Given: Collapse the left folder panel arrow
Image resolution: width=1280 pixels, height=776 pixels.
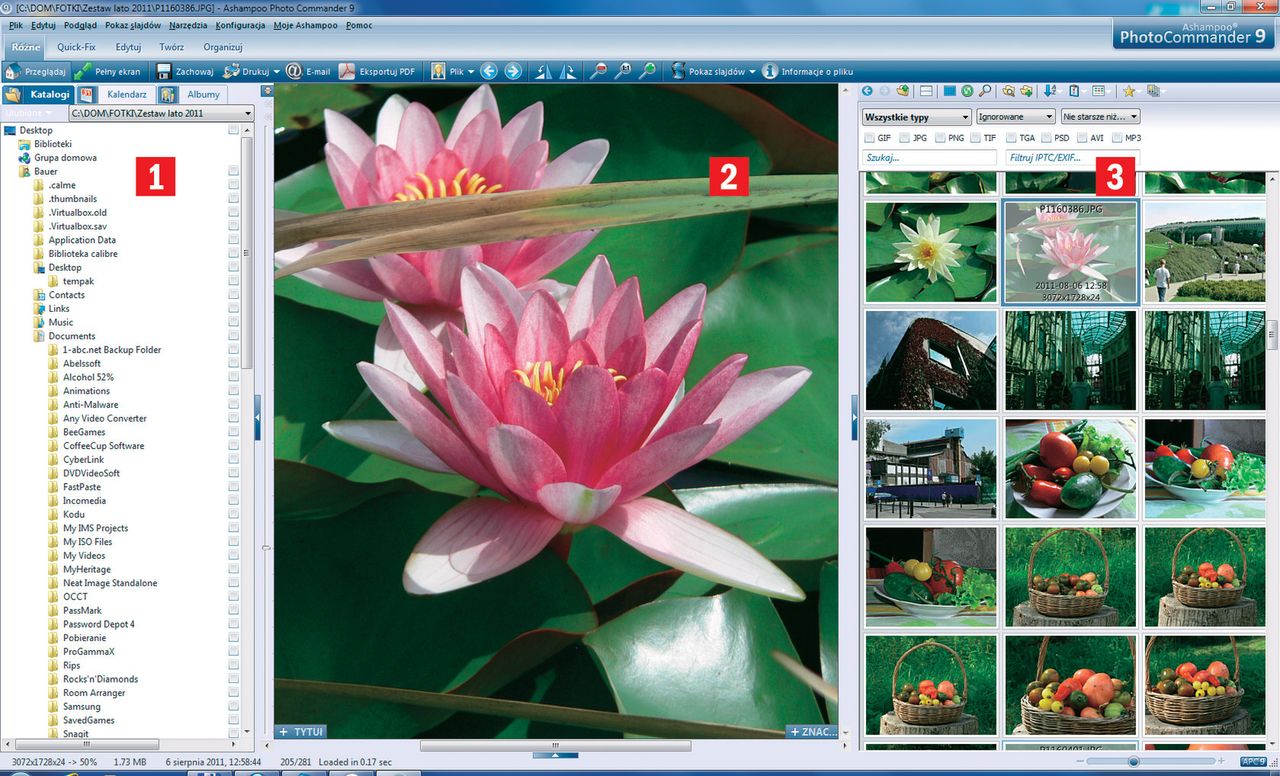Looking at the screenshot, I should point(257,417).
